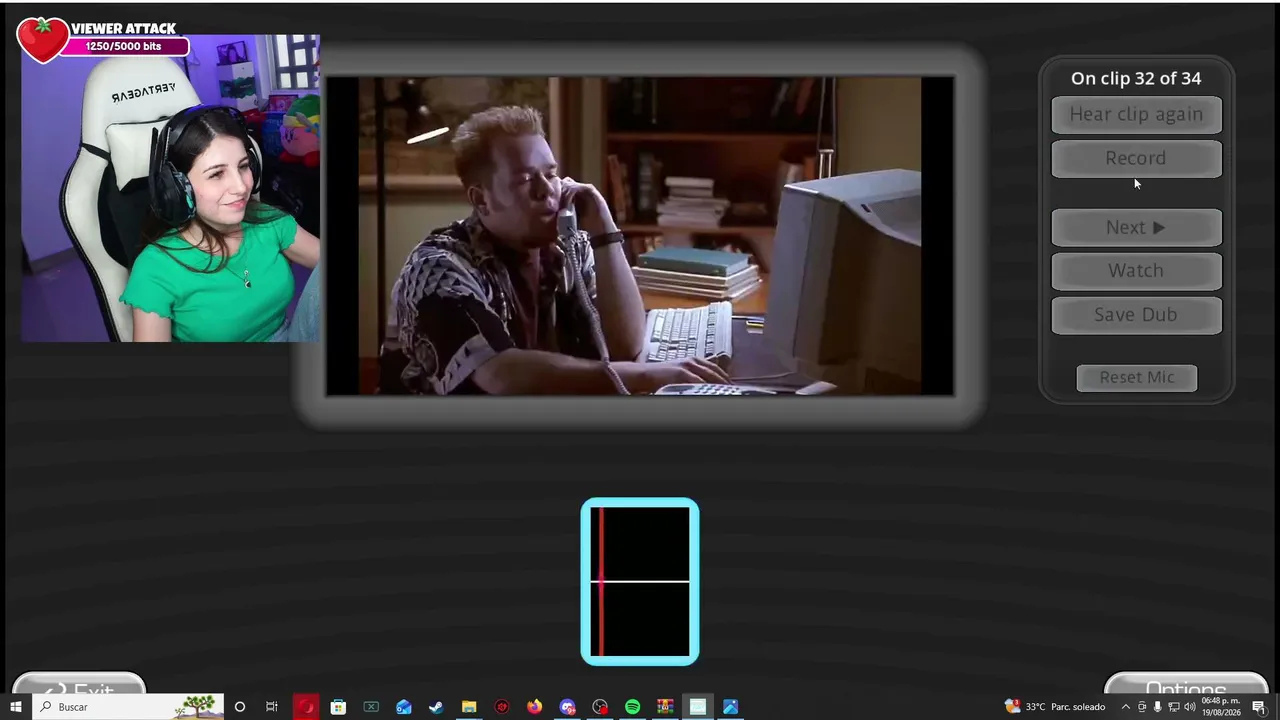The width and height of the screenshot is (1280, 720).
Task: Click the Viewer Attack bits progress bar
Action: tap(123, 46)
